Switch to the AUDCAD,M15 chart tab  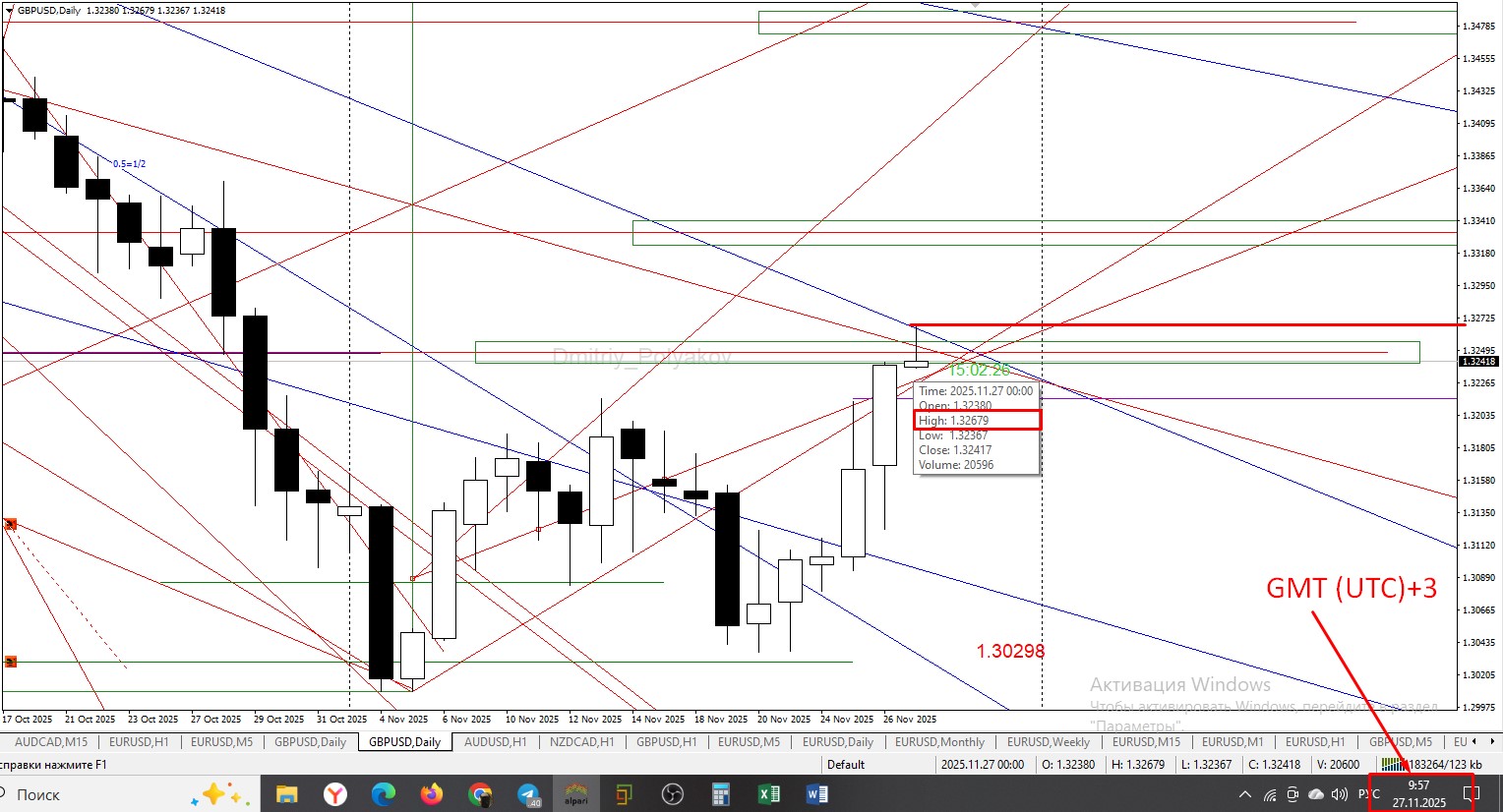[51, 742]
